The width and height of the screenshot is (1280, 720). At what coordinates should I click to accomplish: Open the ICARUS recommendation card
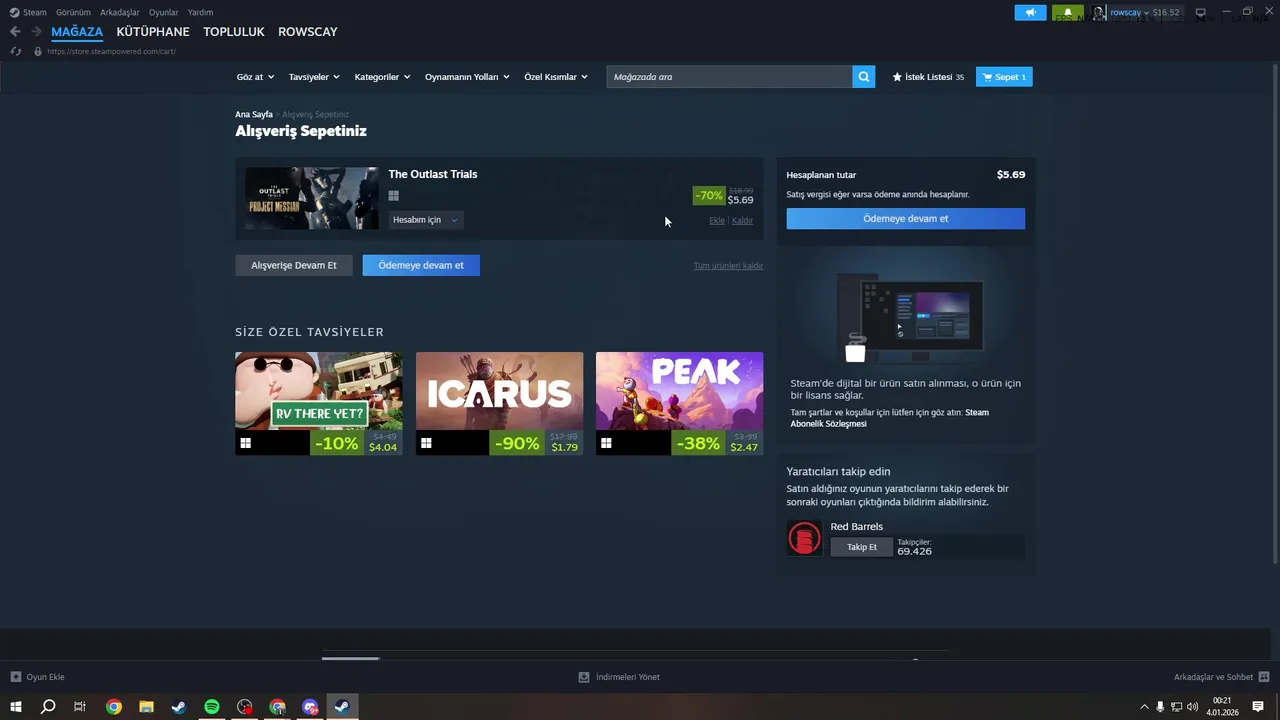coord(499,403)
